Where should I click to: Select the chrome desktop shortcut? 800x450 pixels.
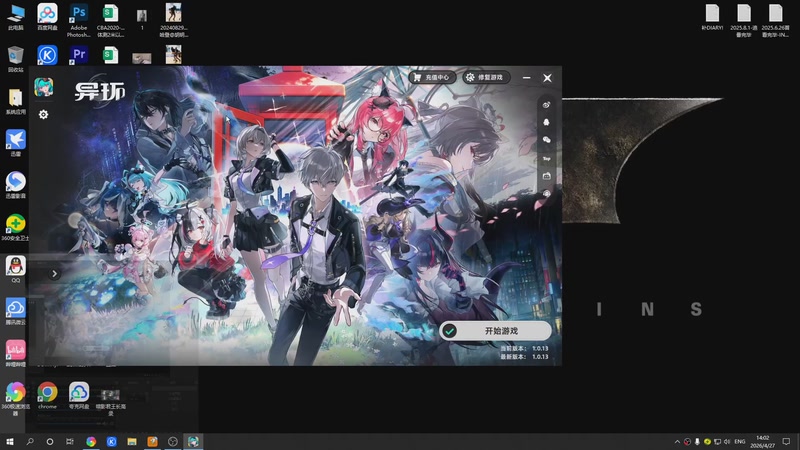(47, 395)
